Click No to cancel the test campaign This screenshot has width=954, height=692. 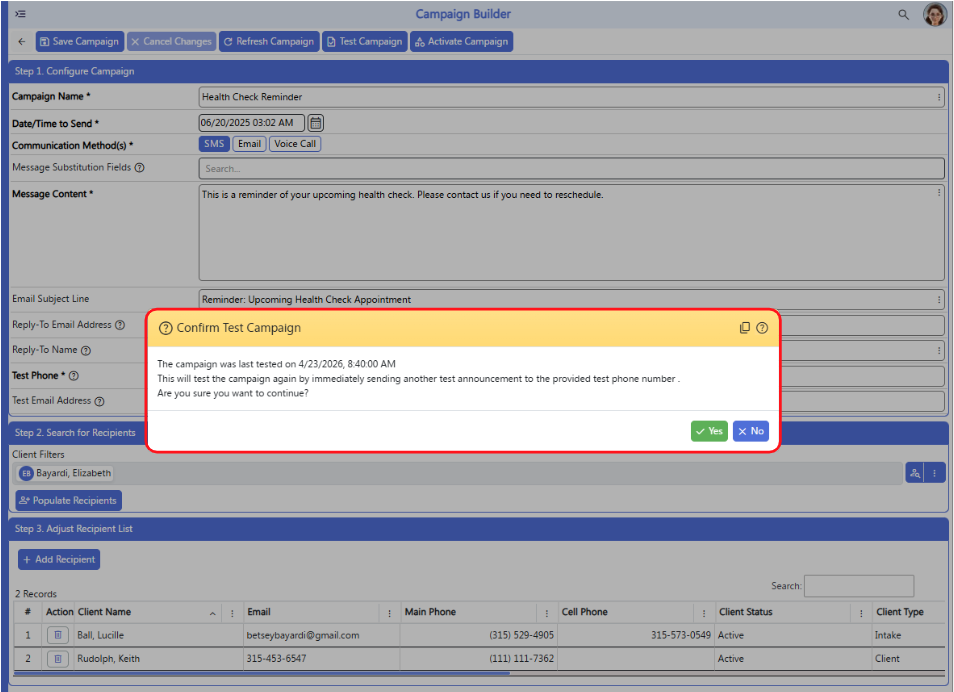[x=751, y=431]
